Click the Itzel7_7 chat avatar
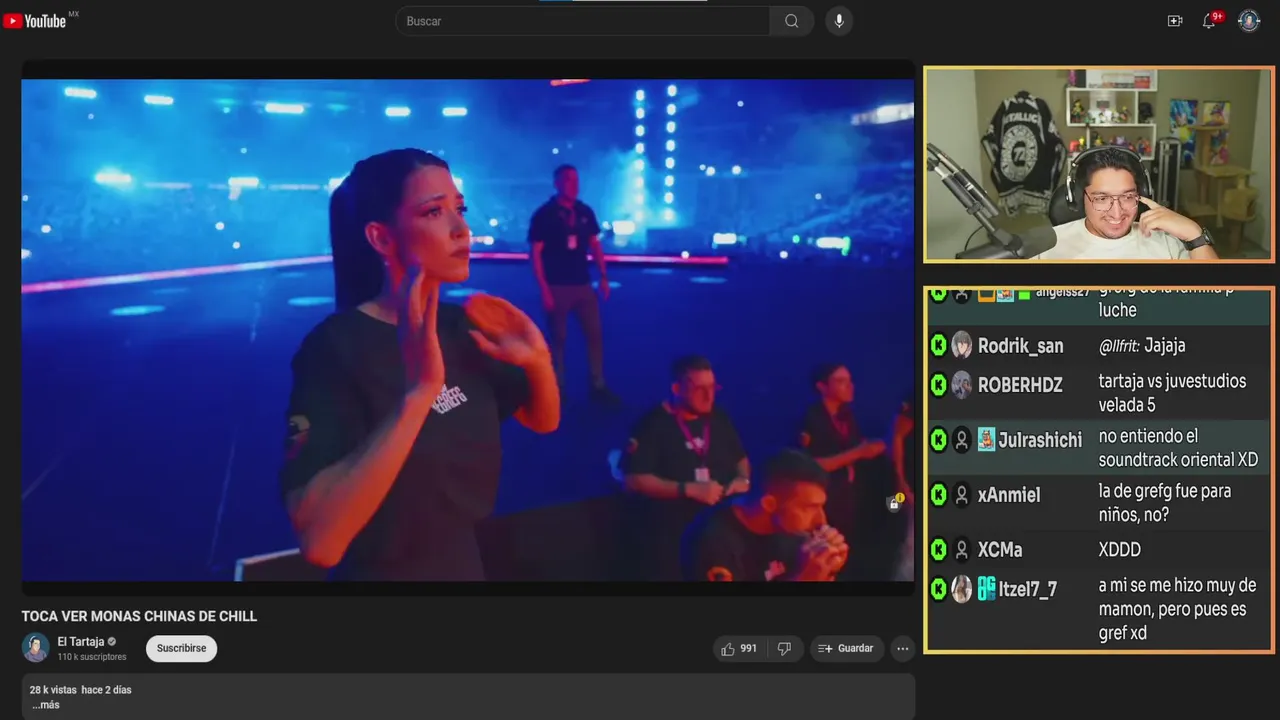1280x720 pixels. pos(962,589)
